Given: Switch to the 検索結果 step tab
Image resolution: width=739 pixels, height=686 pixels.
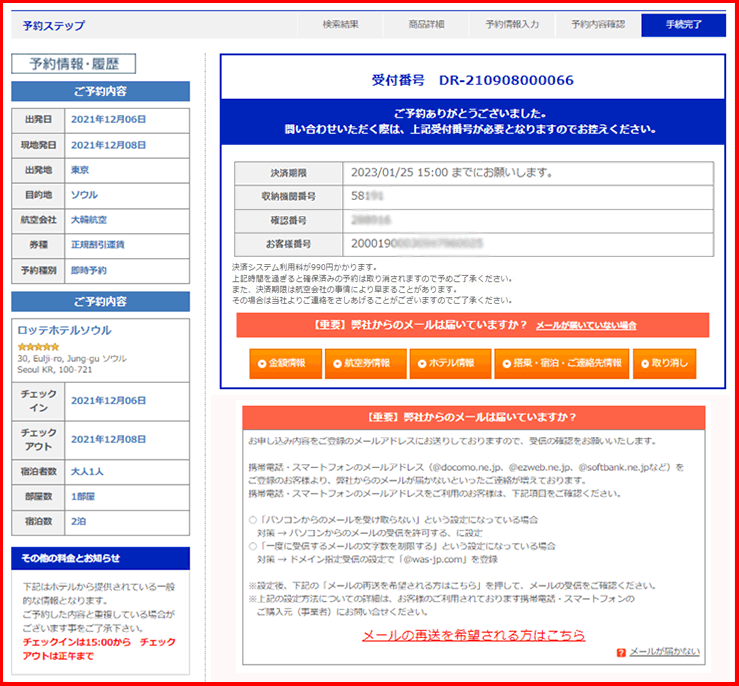Looking at the screenshot, I should (x=341, y=25).
